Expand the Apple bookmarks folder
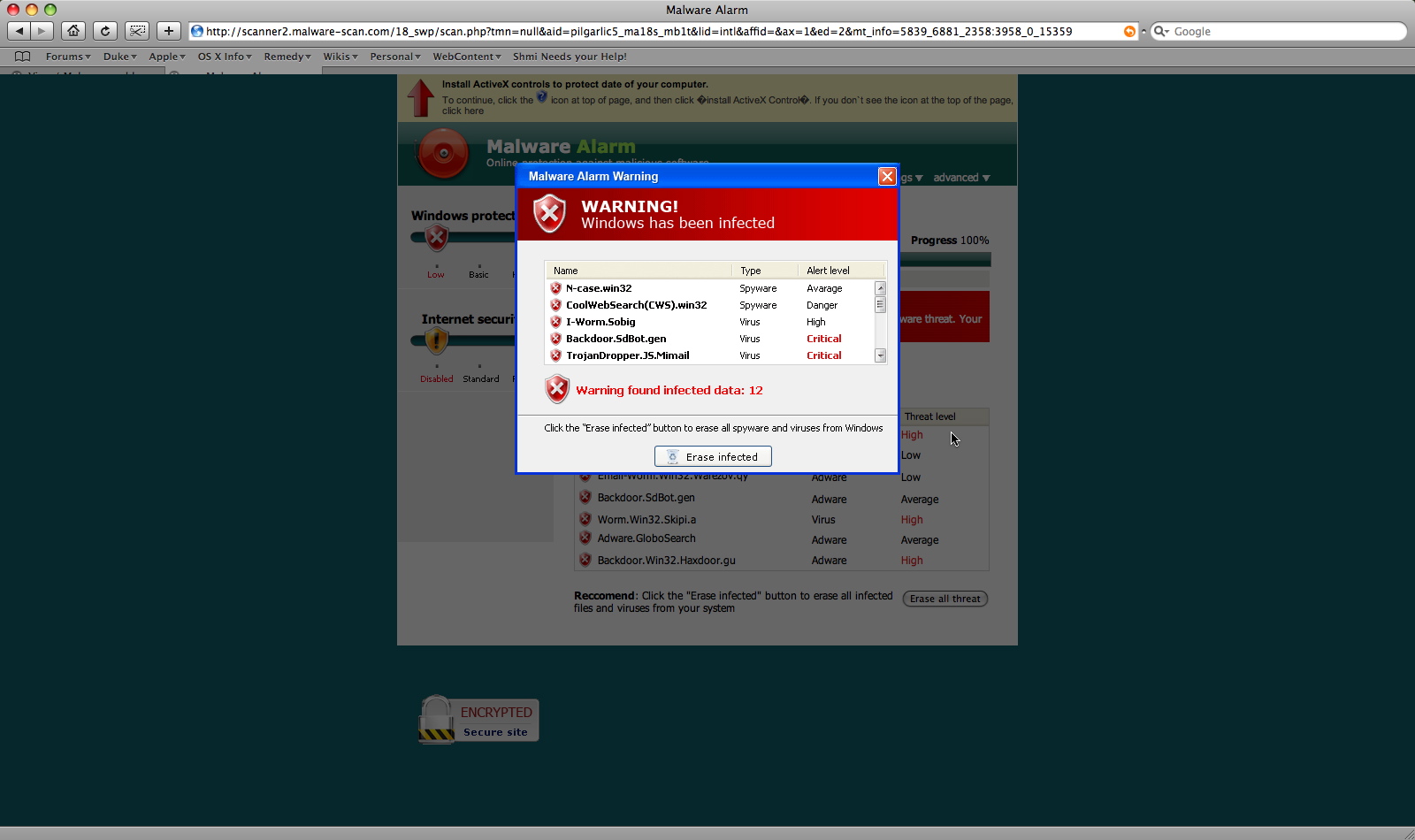The width and height of the screenshot is (1415, 840). pyautogui.click(x=167, y=57)
